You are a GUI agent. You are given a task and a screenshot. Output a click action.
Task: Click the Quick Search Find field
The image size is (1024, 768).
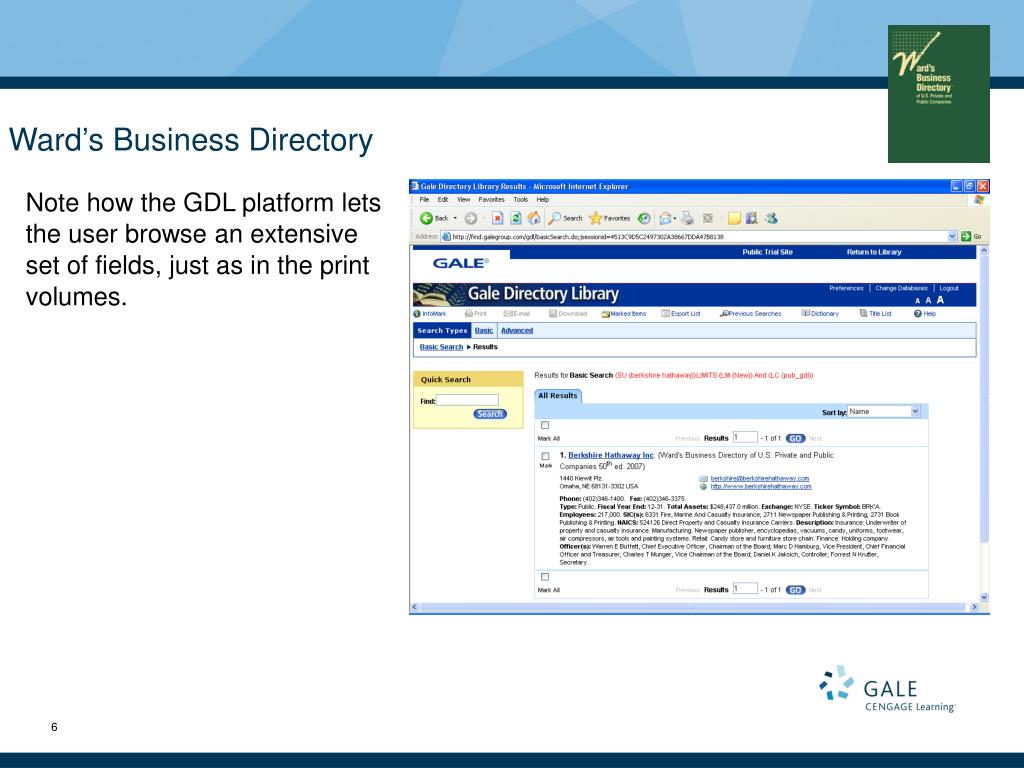click(x=467, y=400)
